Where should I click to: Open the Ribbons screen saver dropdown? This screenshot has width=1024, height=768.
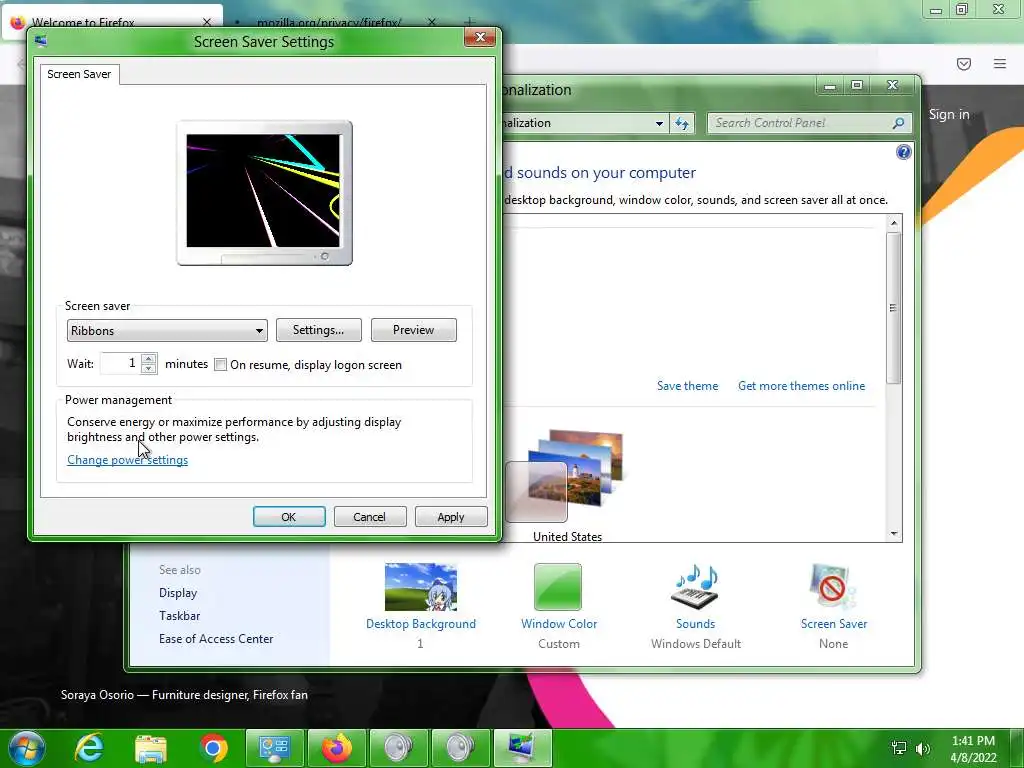(x=167, y=330)
